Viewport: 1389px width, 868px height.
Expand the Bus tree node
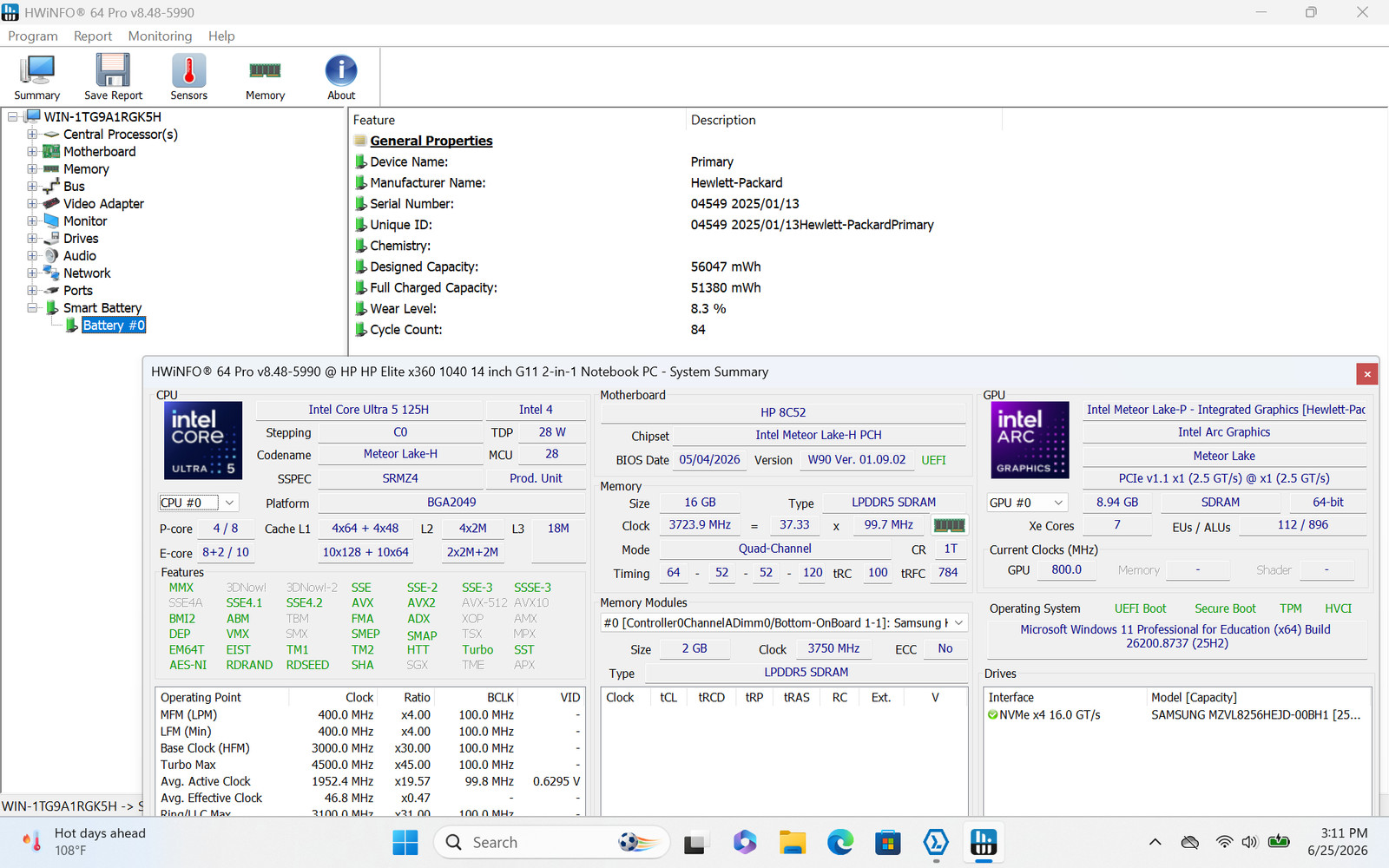click(32, 187)
